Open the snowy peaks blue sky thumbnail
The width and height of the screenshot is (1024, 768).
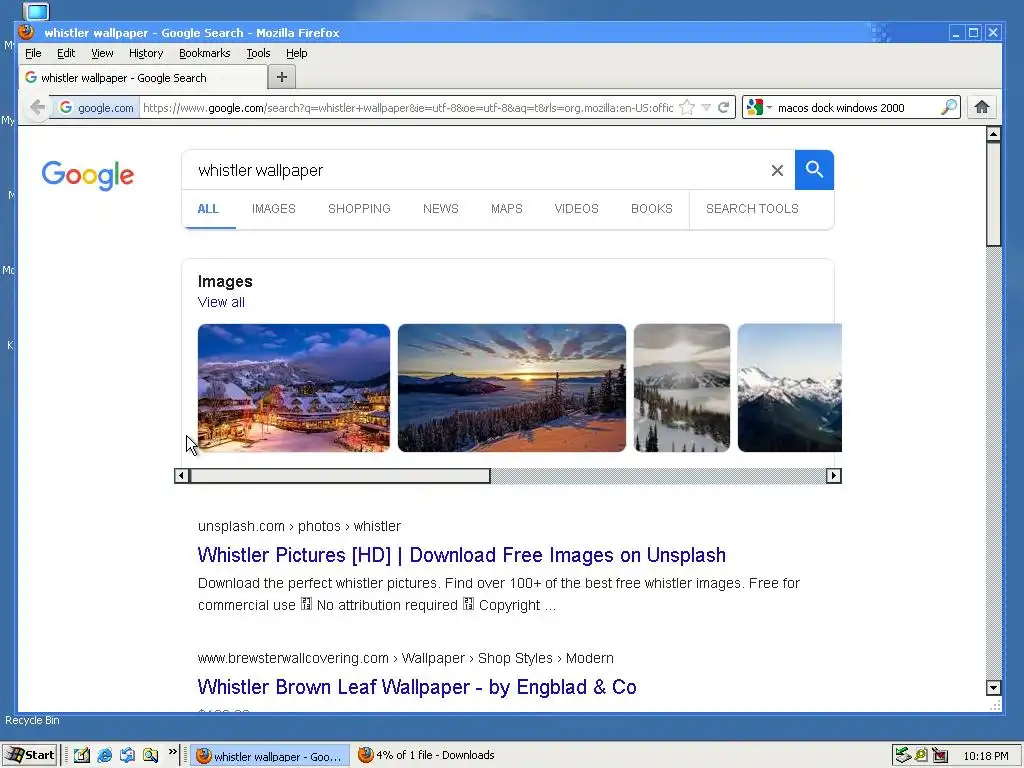(x=790, y=388)
